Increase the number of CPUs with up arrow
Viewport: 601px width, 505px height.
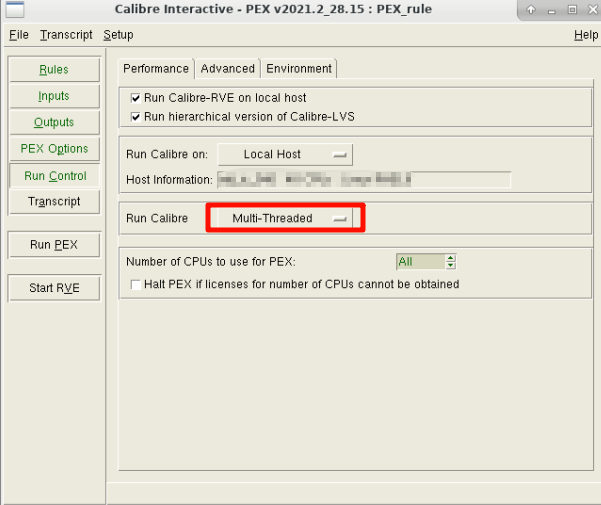point(451,258)
